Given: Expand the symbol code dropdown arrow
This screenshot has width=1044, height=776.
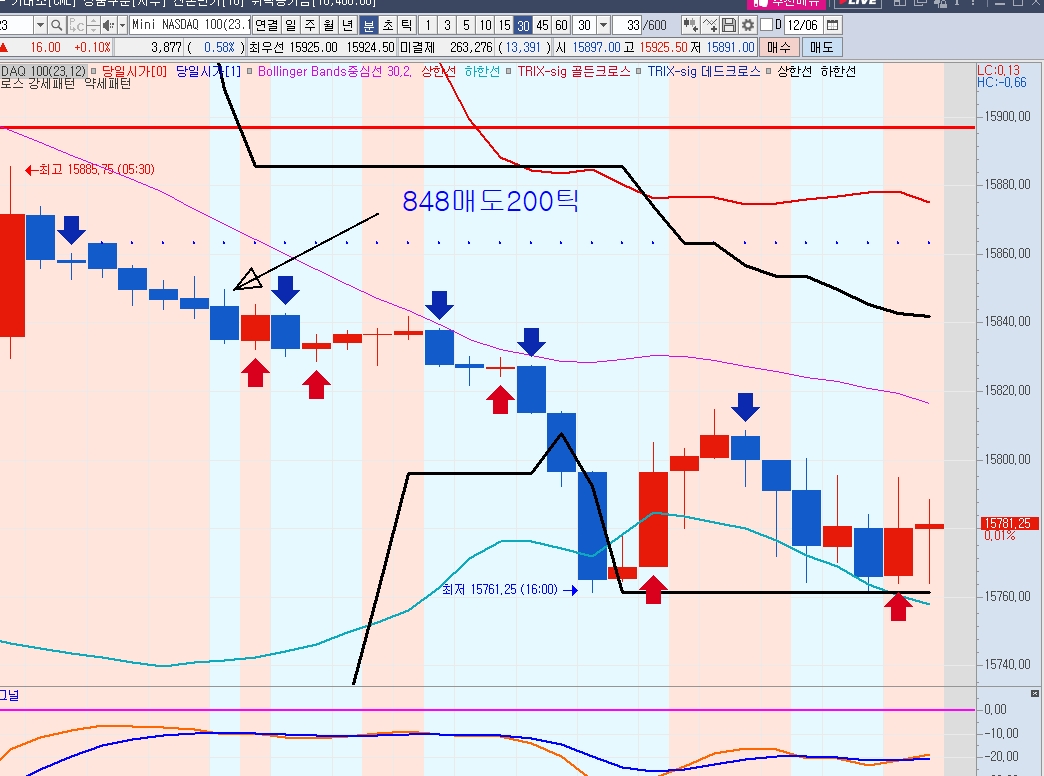Looking at the screenshot, I should pyautogui.click(x=39, y=25).
